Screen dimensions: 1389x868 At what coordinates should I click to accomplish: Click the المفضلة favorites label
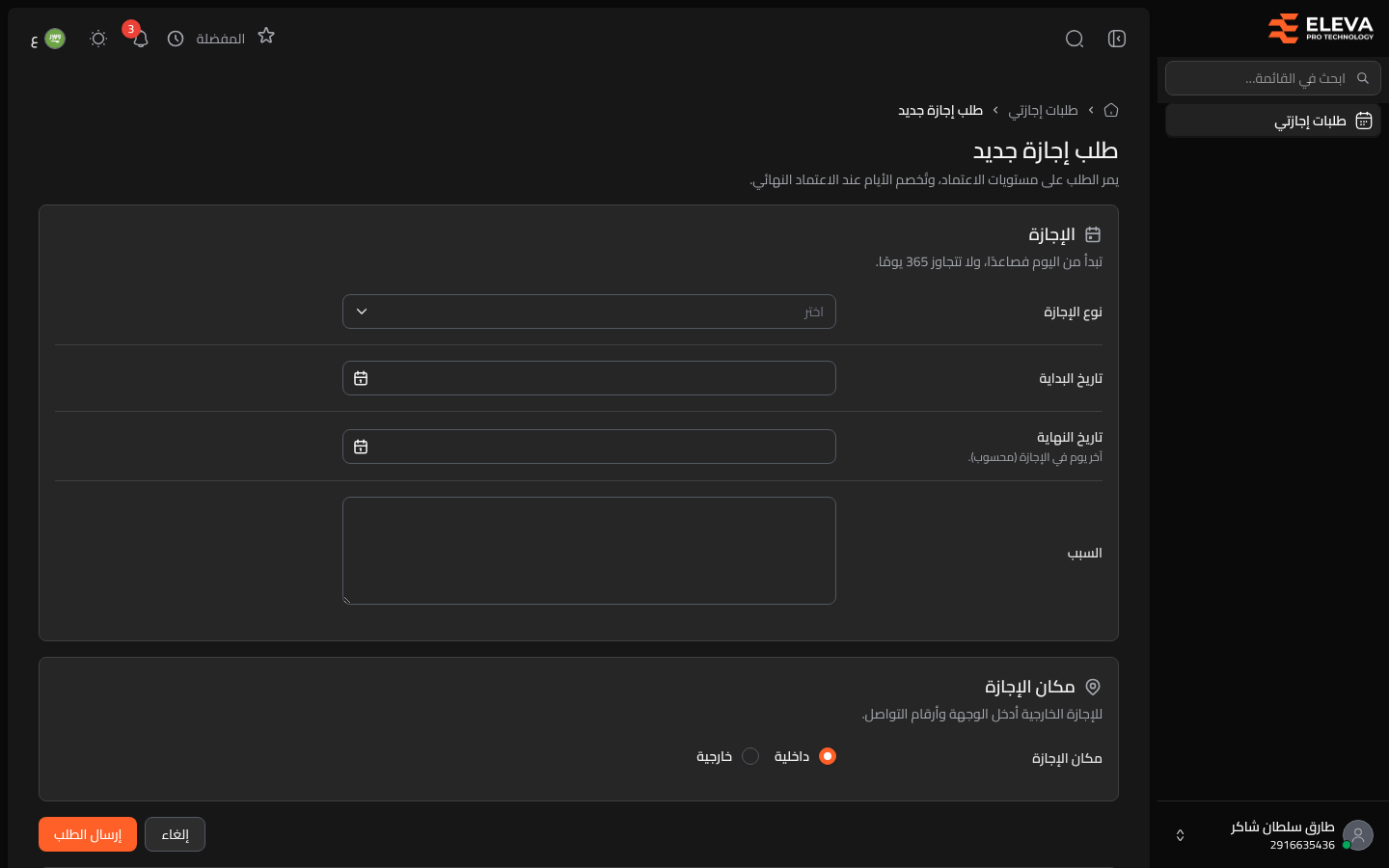220,39
